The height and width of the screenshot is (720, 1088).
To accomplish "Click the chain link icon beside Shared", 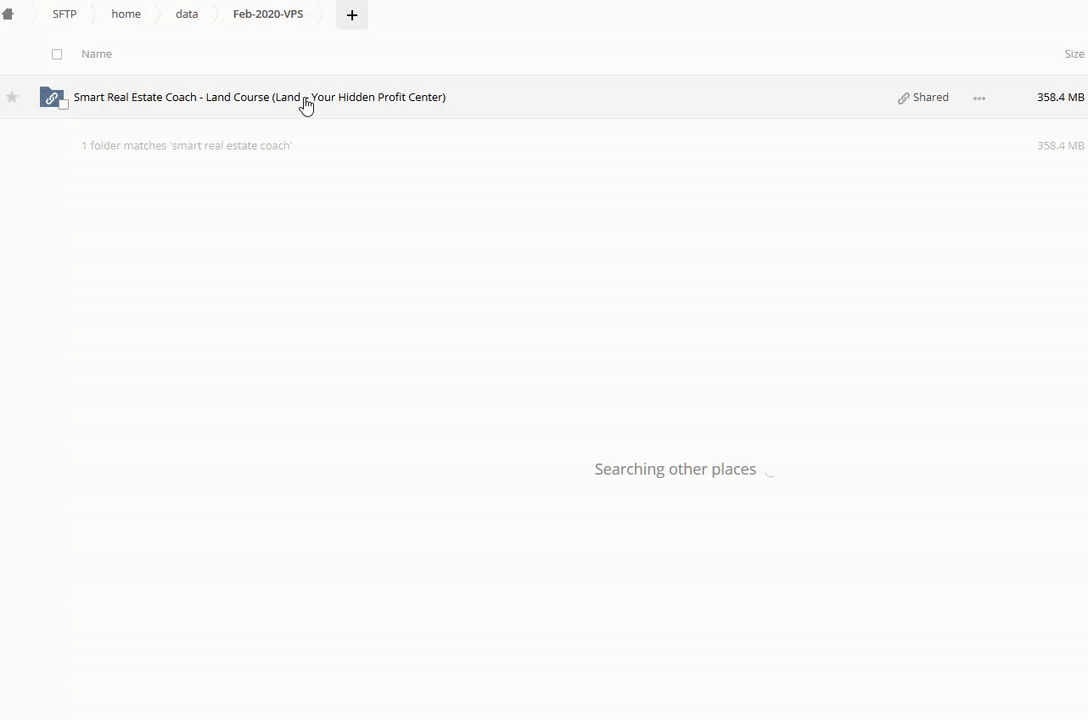I will pyautogui.click(x=903, y=98).
